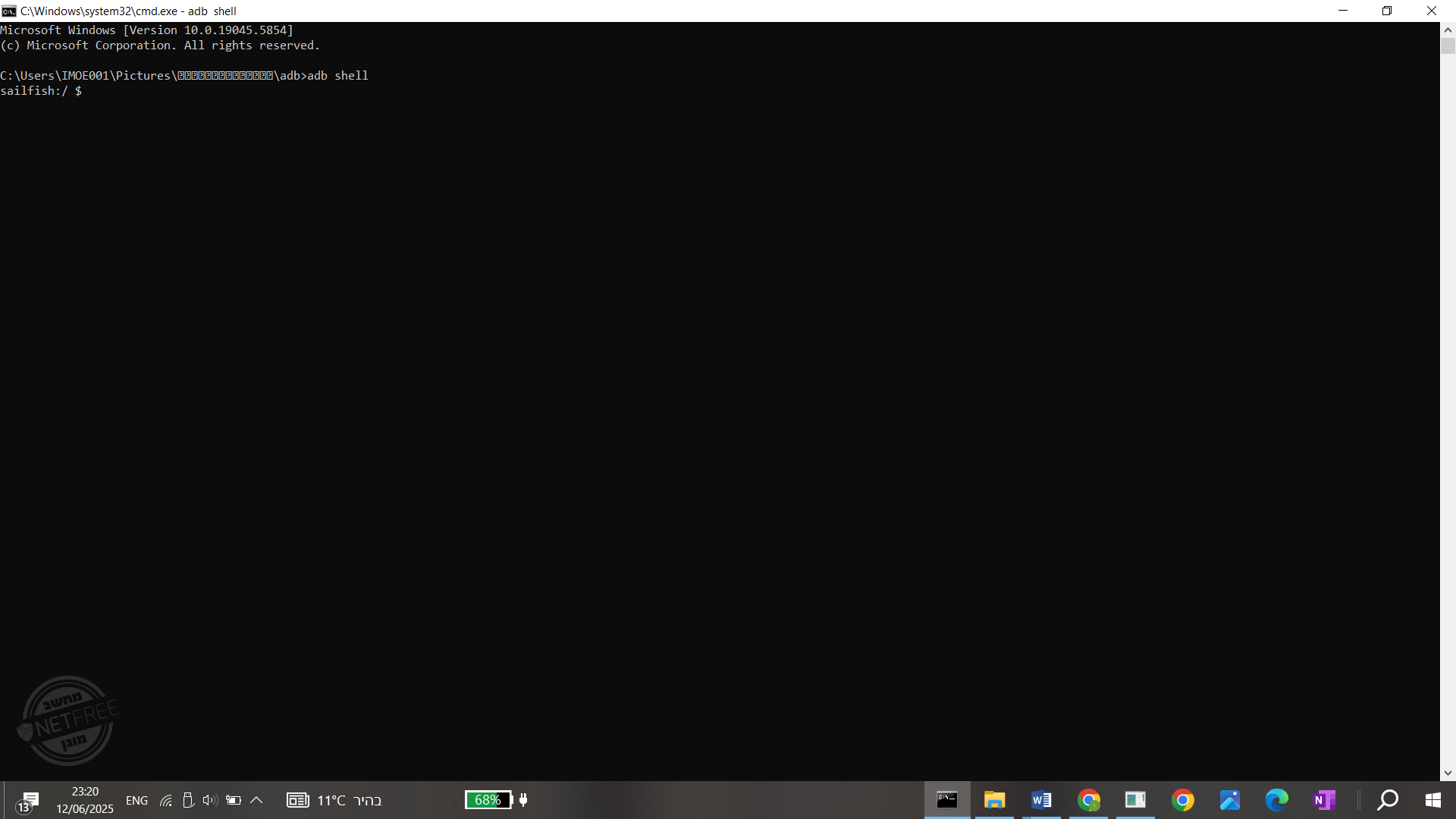Click the cmd.exe - adb shell title text
Viewport: 1456px width, 819px height.
(x=128, y=11)
